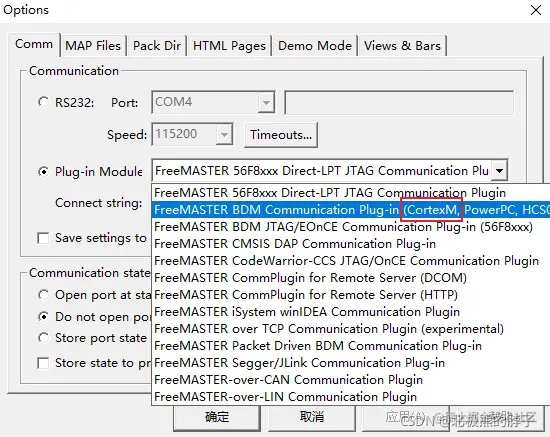The height and width of the screenshot is (437, 550).
Task: Check the Save settings to checkbox
Action: (x=43, y=238)
